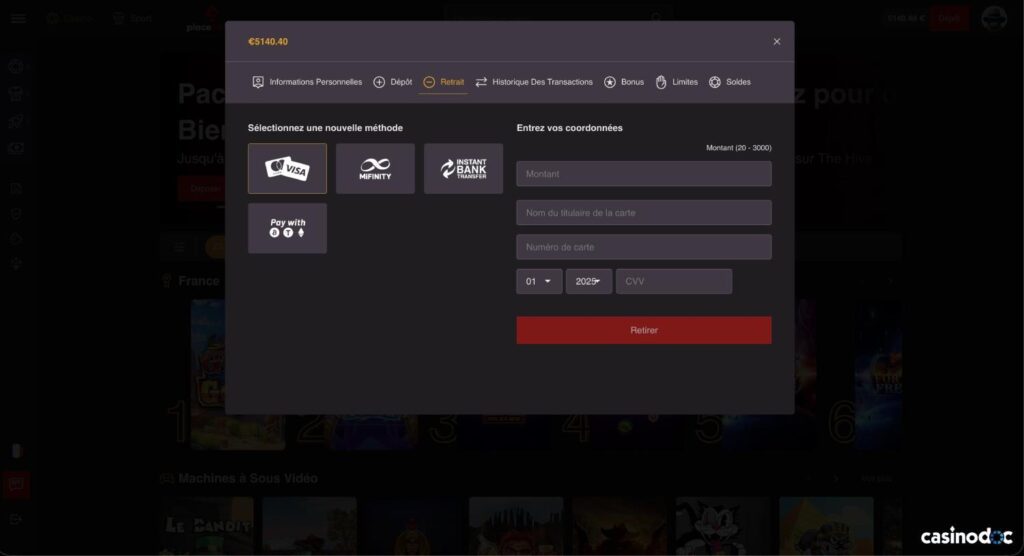The height and width of the screenshot is (556, 1024).
Task: Select the Retrait tab
Action: [444, 82]
